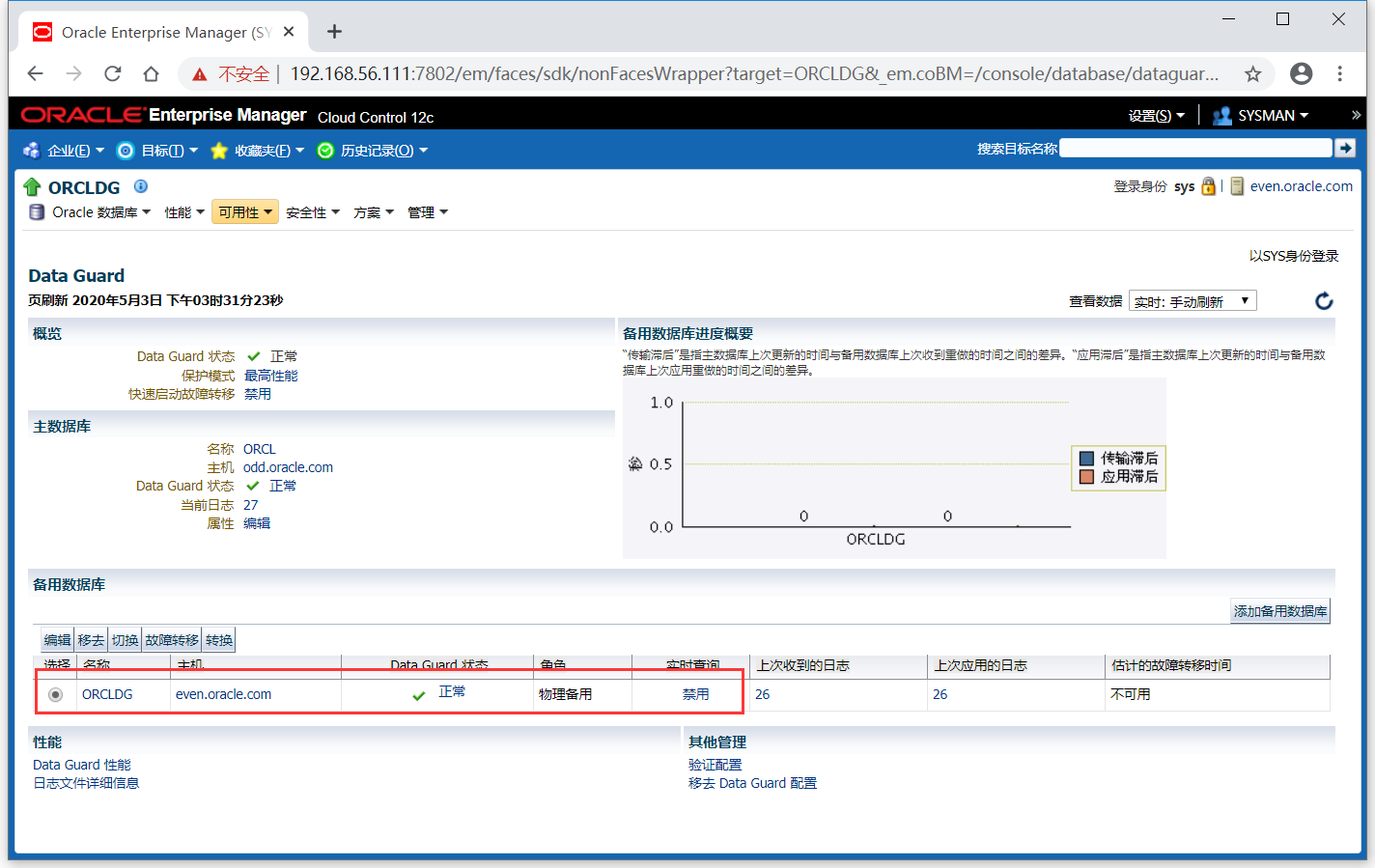Viewport: 1375px width, 868px height.
Task: Open the SYSMAN user dropdown
Action: (x=1274, y=116)
